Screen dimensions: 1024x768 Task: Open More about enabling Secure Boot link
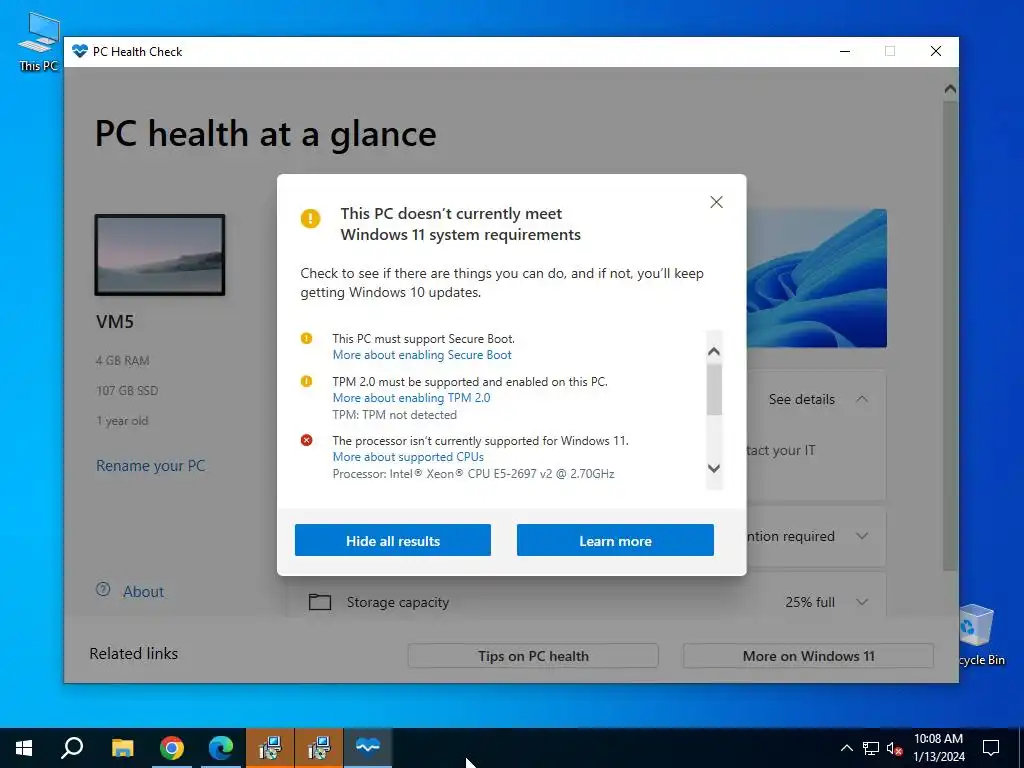click(x=422, y=355)
